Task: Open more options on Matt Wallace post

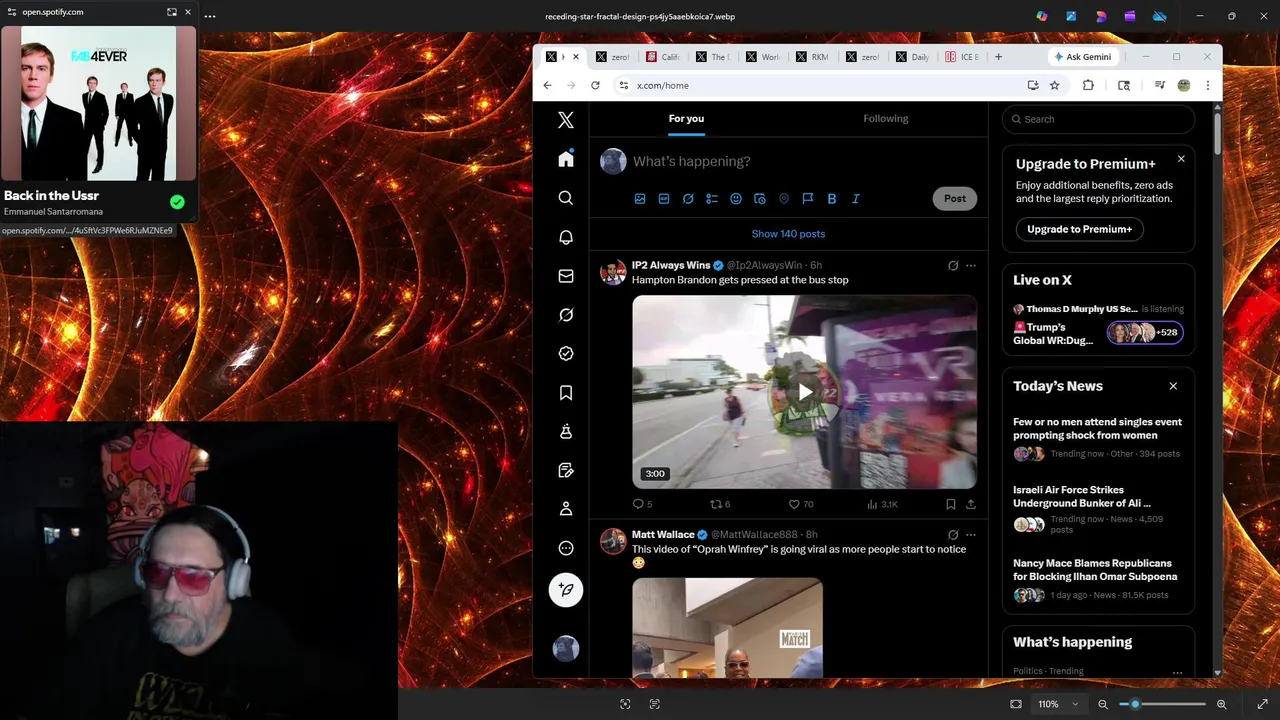Action: pos(971,535)
